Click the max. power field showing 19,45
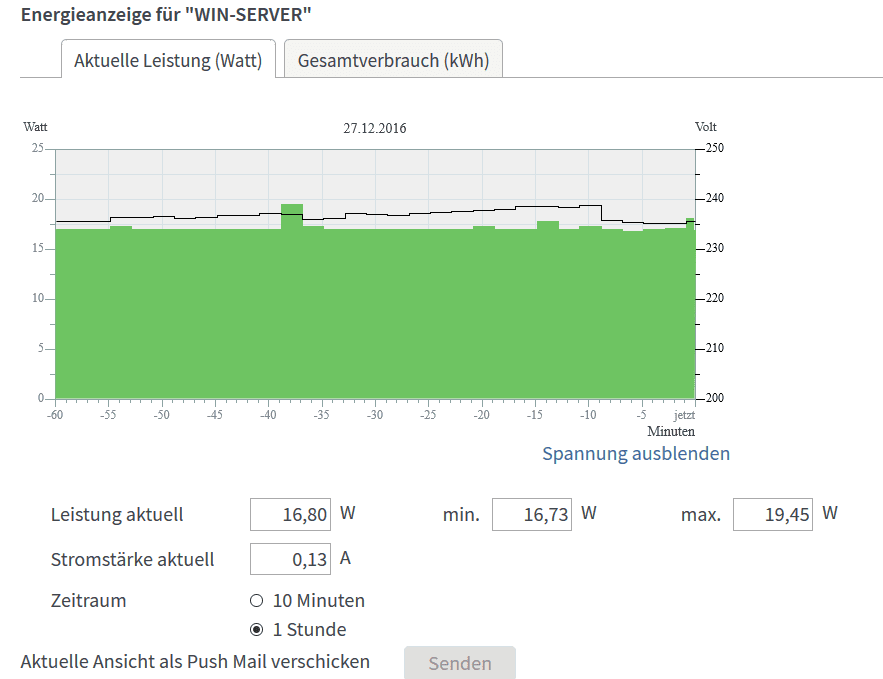 [773, 514]
